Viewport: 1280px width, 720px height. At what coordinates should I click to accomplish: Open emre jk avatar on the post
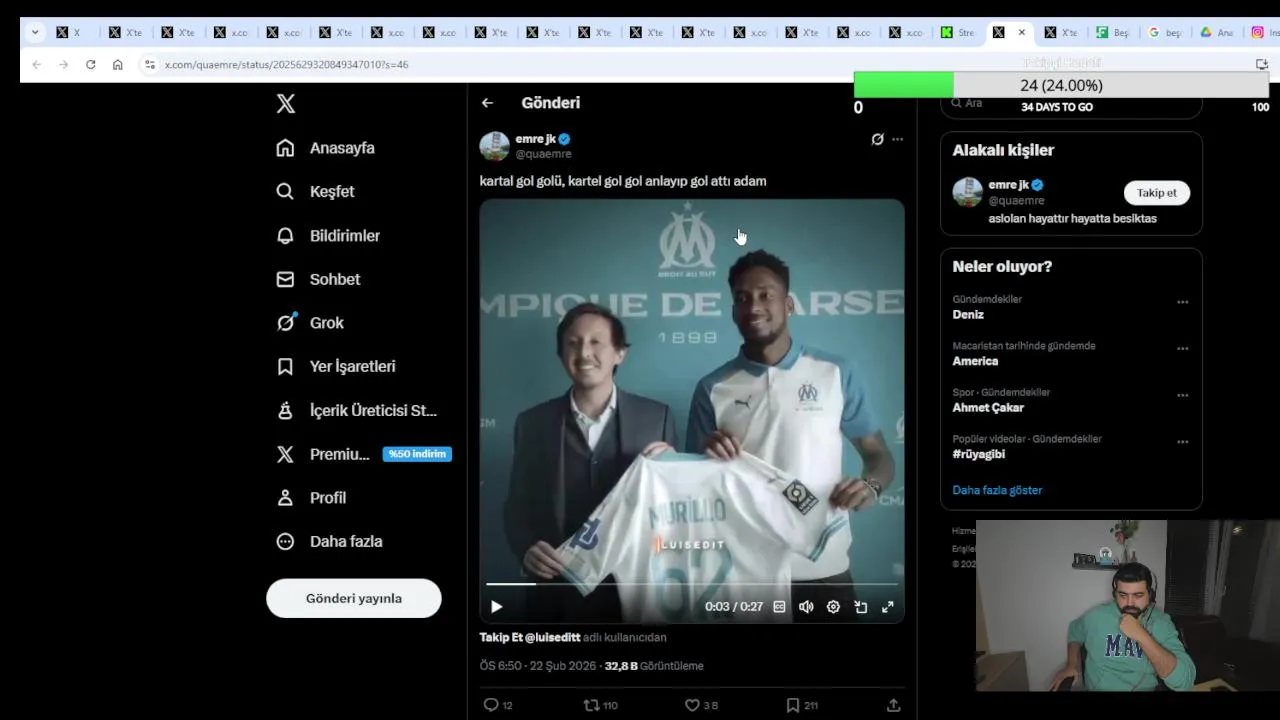(x=494, y=146)
